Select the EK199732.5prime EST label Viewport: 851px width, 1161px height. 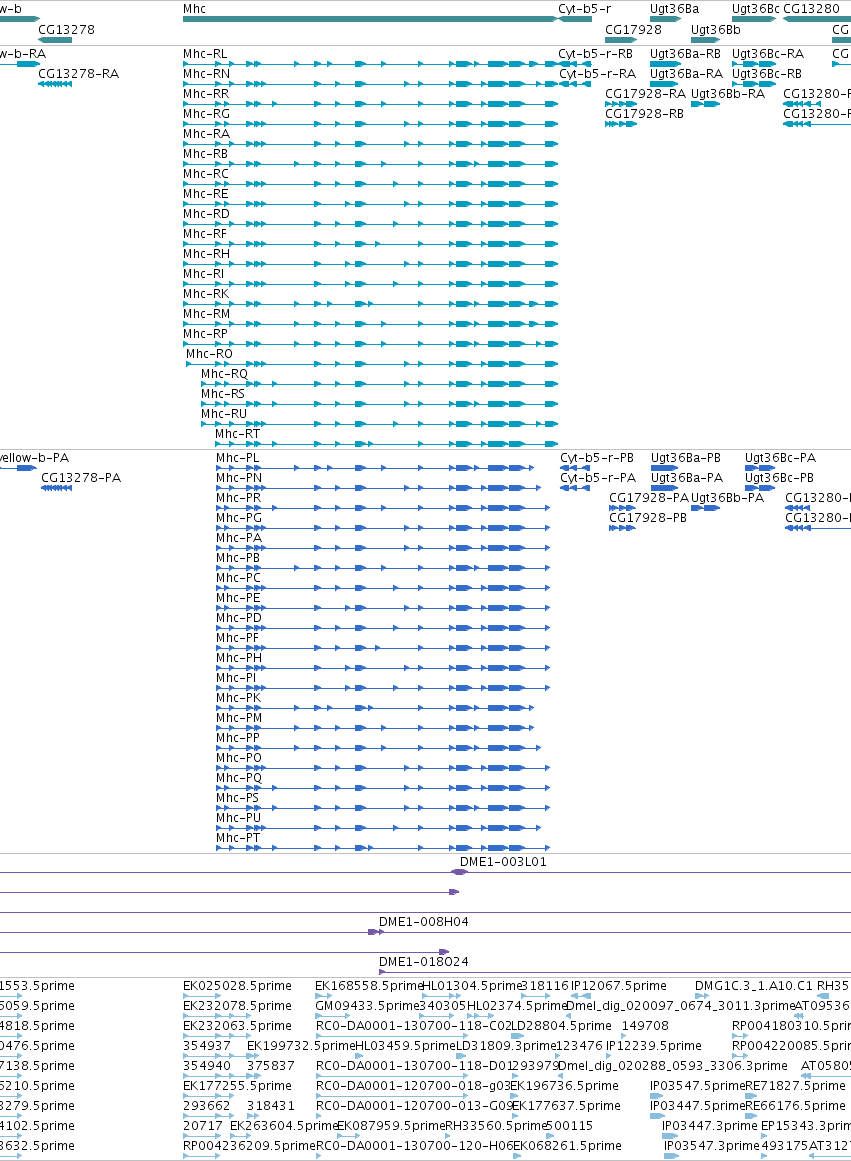point(301,1046)
